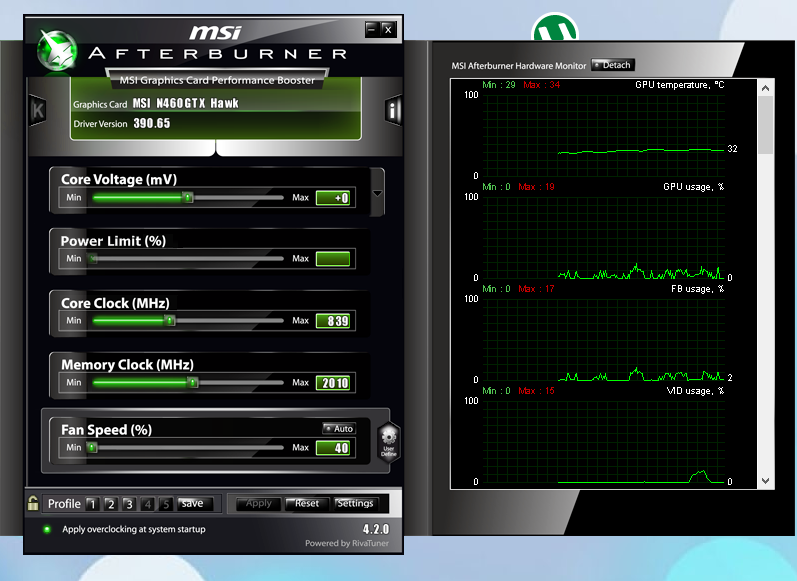
Task: Click the GPU temperature graph
Action: tap(603, 135)
